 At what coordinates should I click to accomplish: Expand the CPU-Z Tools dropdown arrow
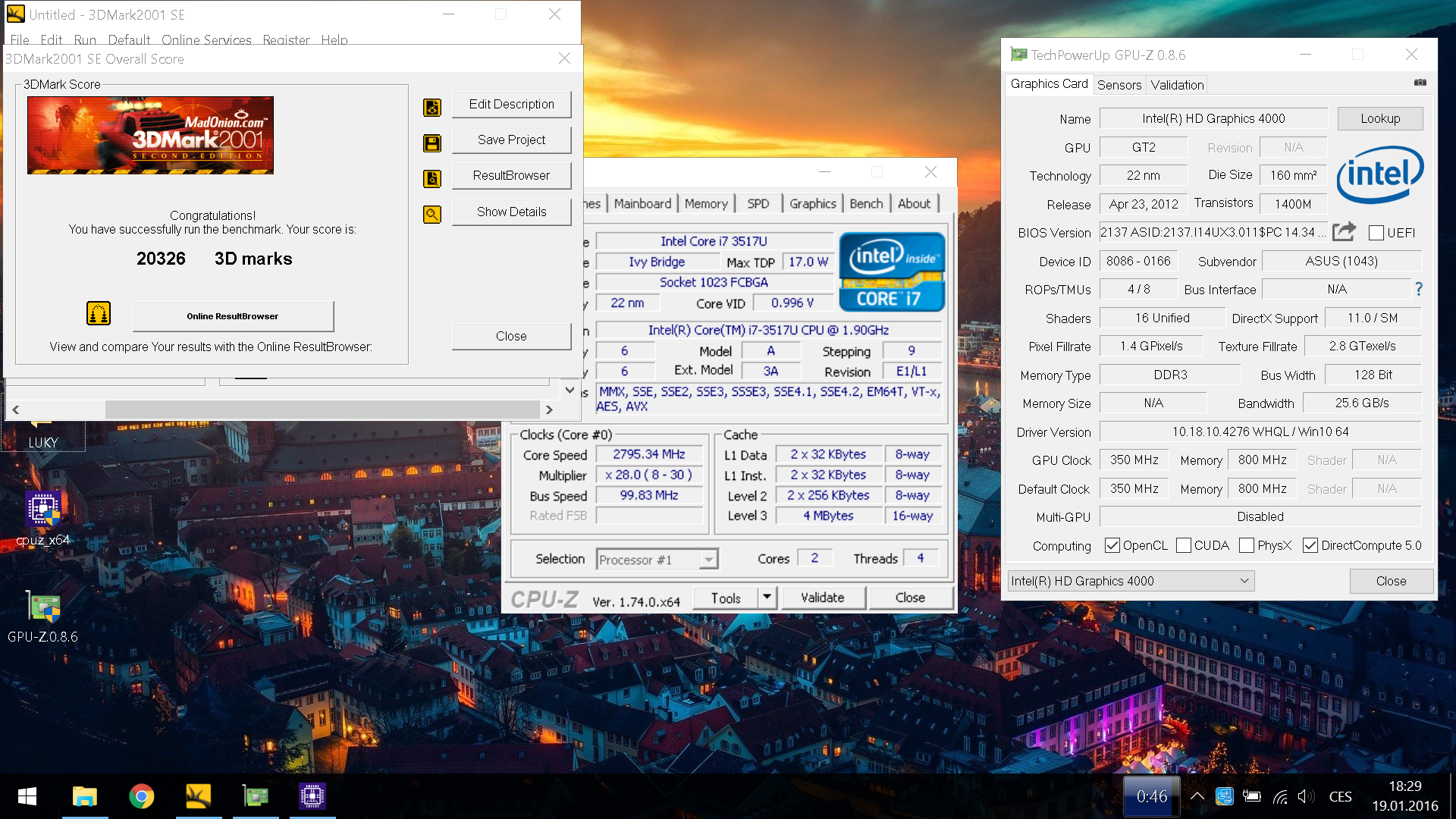coord(767,598)
